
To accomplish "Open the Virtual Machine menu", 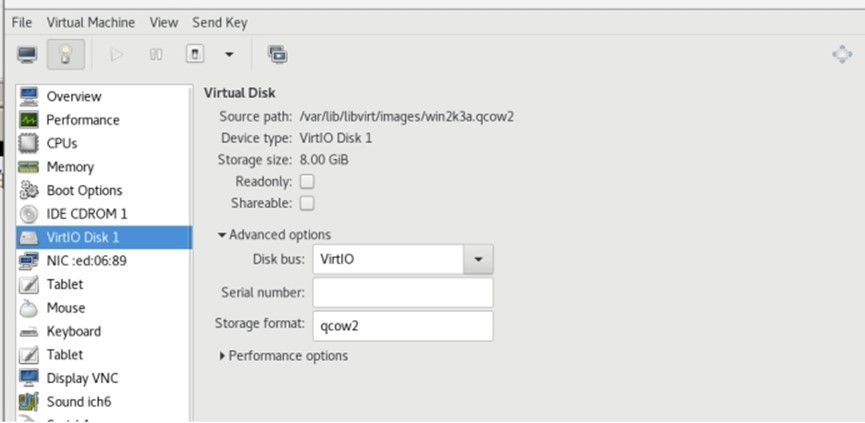I will [90, 23].
